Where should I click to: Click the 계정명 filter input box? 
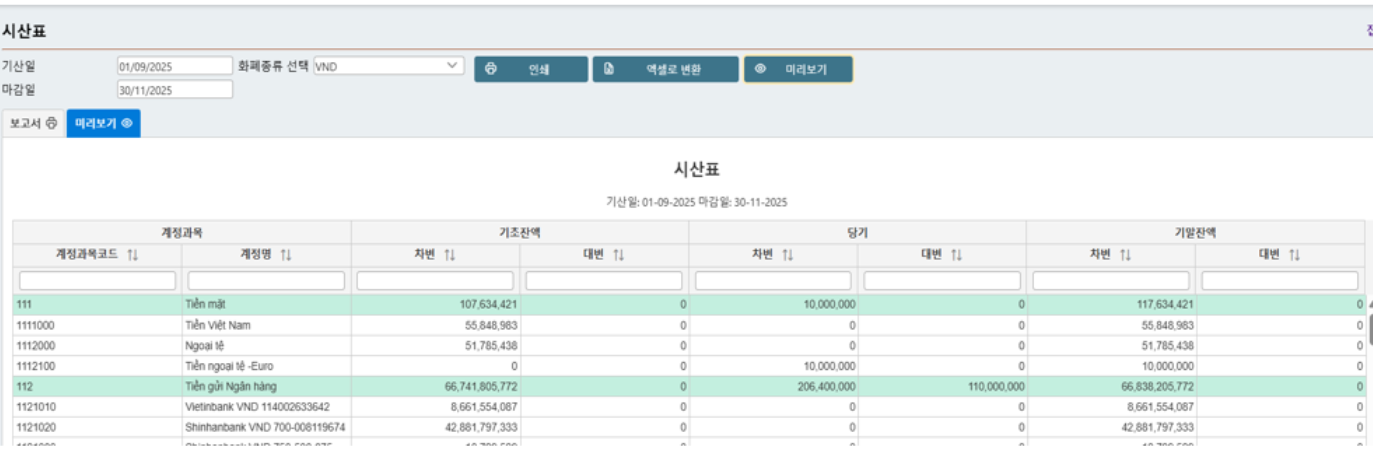266,281
